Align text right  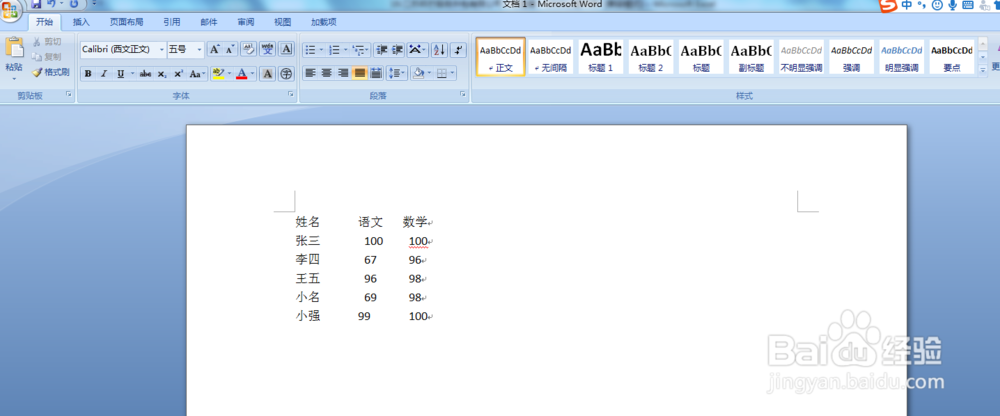click(343, 73)
